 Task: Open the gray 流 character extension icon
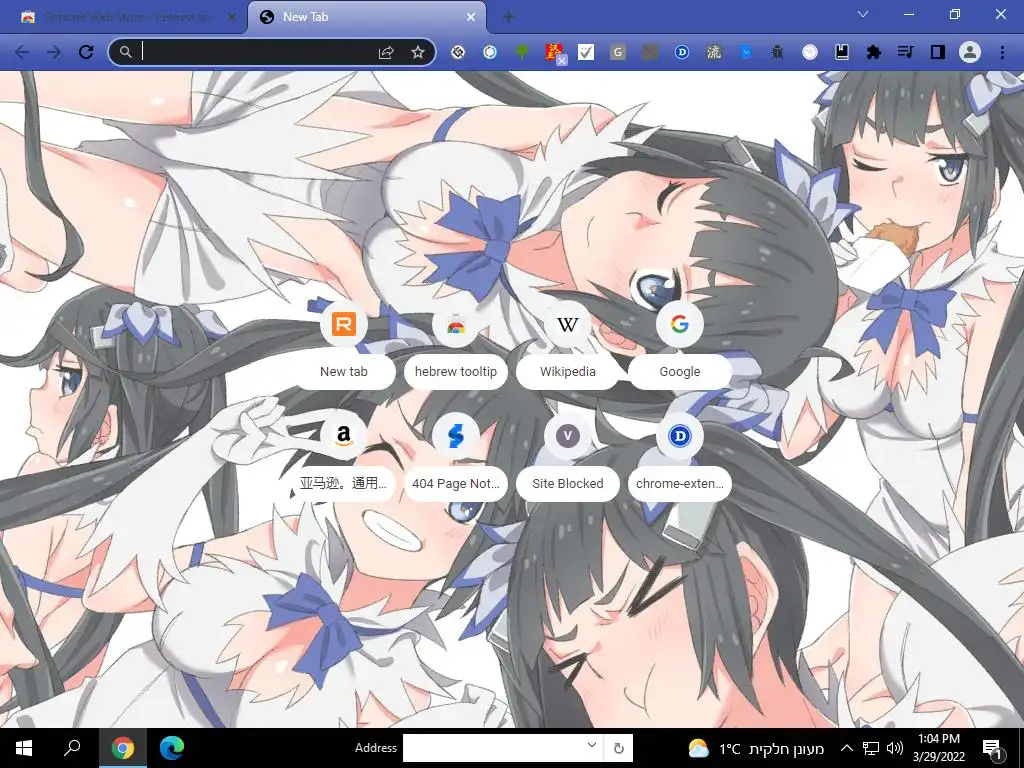pos(714,52)
